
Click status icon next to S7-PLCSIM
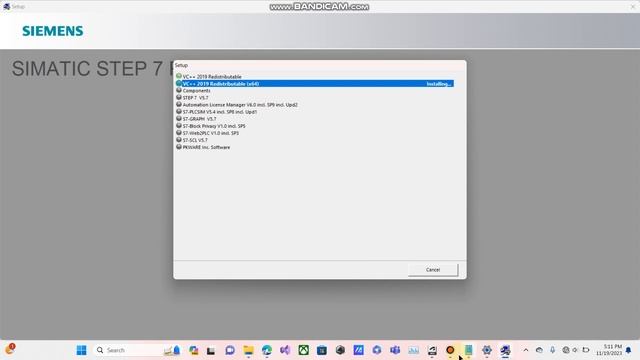tap(179, 111)
